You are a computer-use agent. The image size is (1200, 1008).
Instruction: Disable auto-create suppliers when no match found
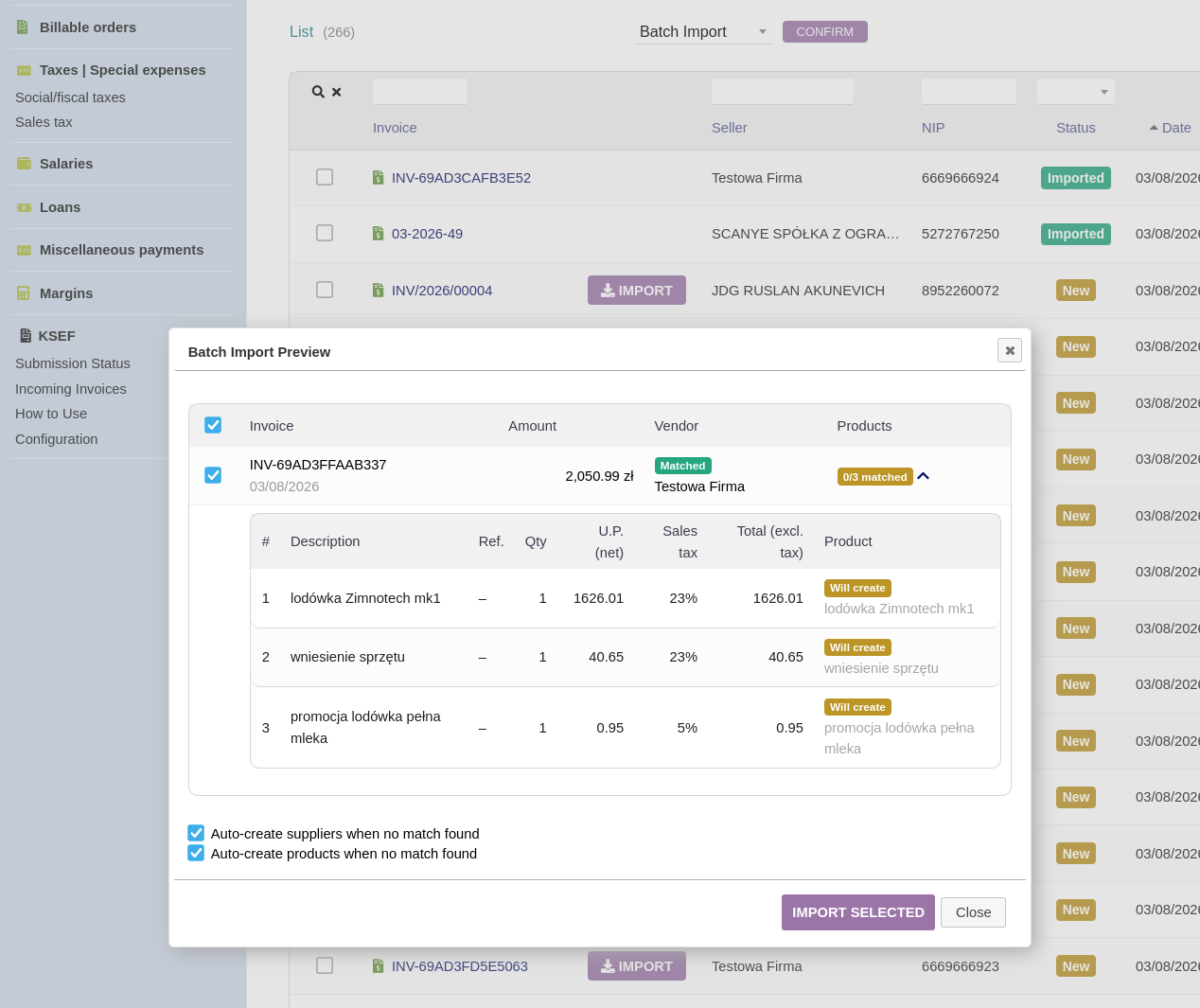[196, 833]
